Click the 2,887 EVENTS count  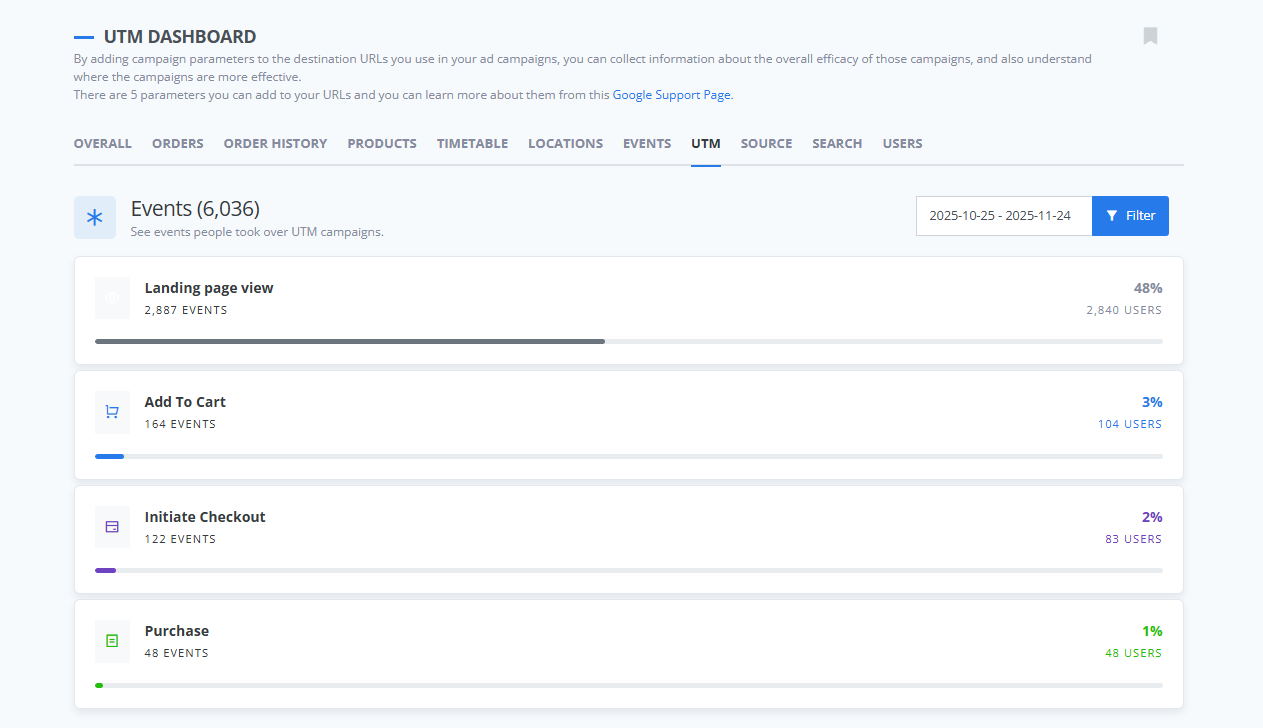(x=186, y=310)
